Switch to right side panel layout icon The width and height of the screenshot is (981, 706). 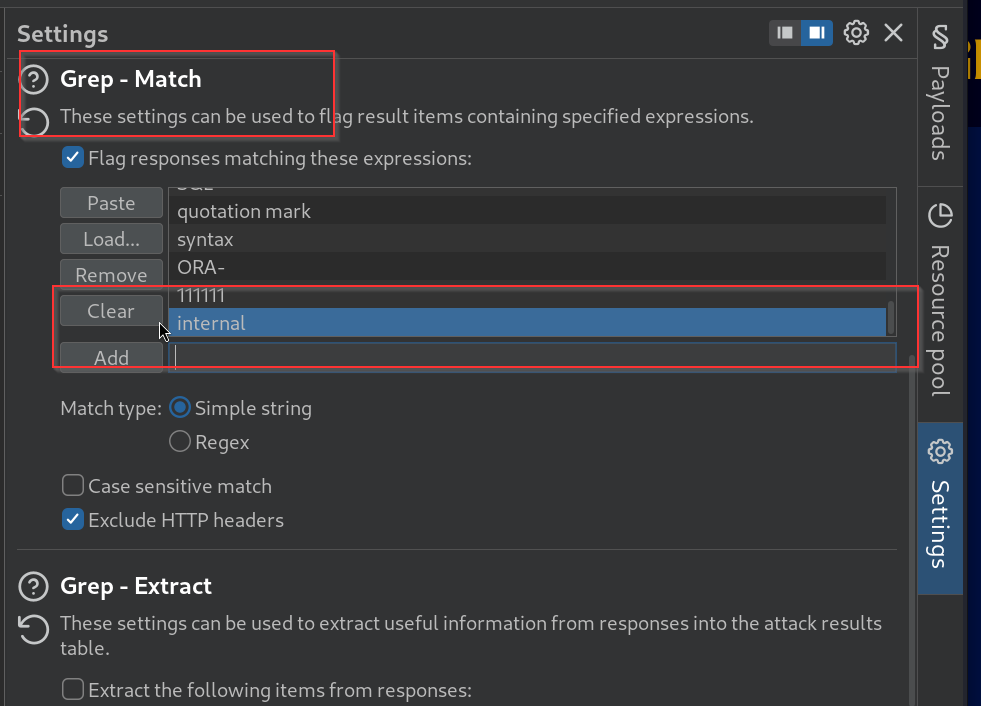click(817, 33)
